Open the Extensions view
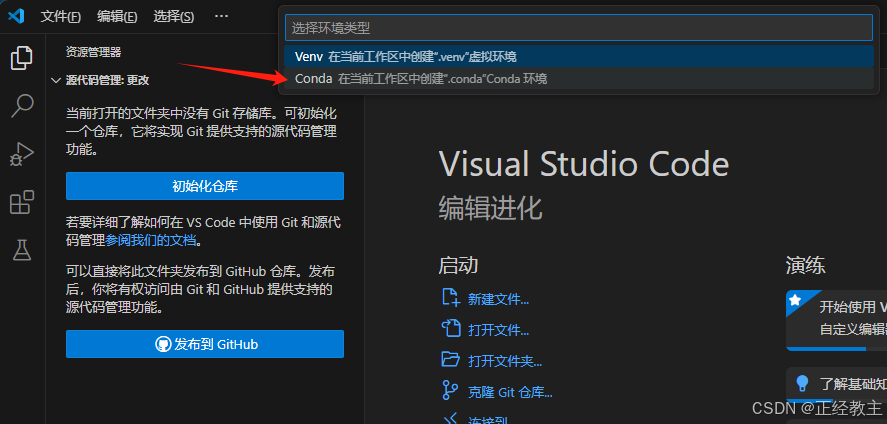 22,202
